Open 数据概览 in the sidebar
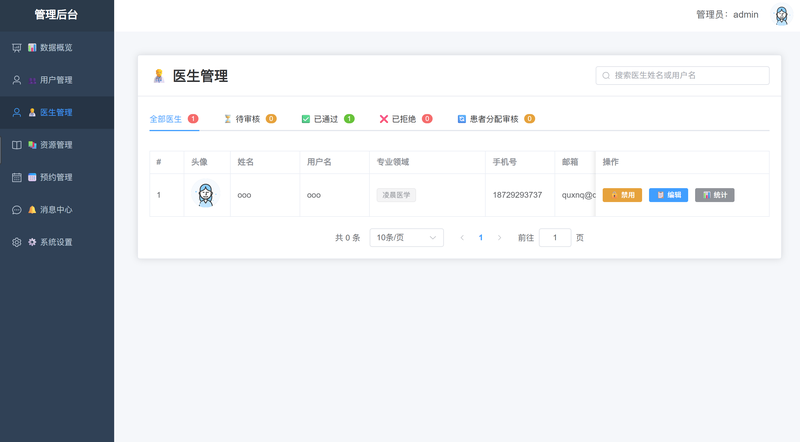This screenshot has height=442, width=800. coord(57,47)
